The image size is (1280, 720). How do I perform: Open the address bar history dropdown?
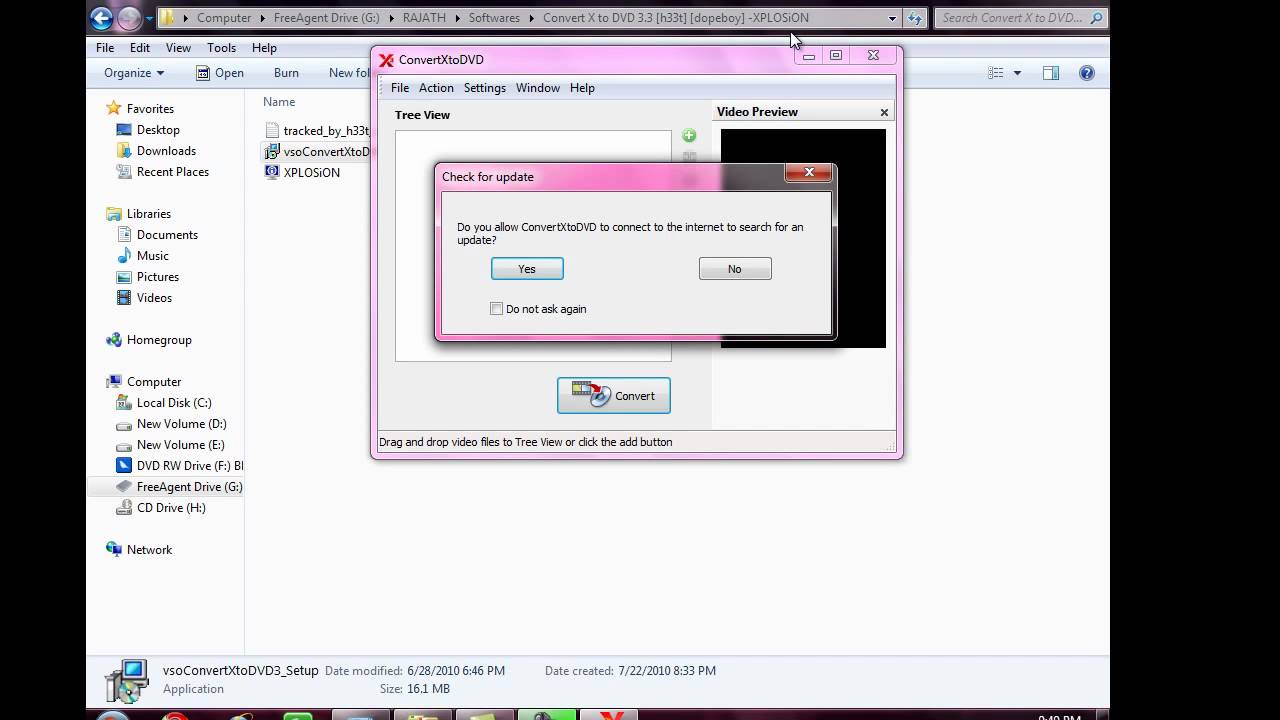(x=892, y=18)
